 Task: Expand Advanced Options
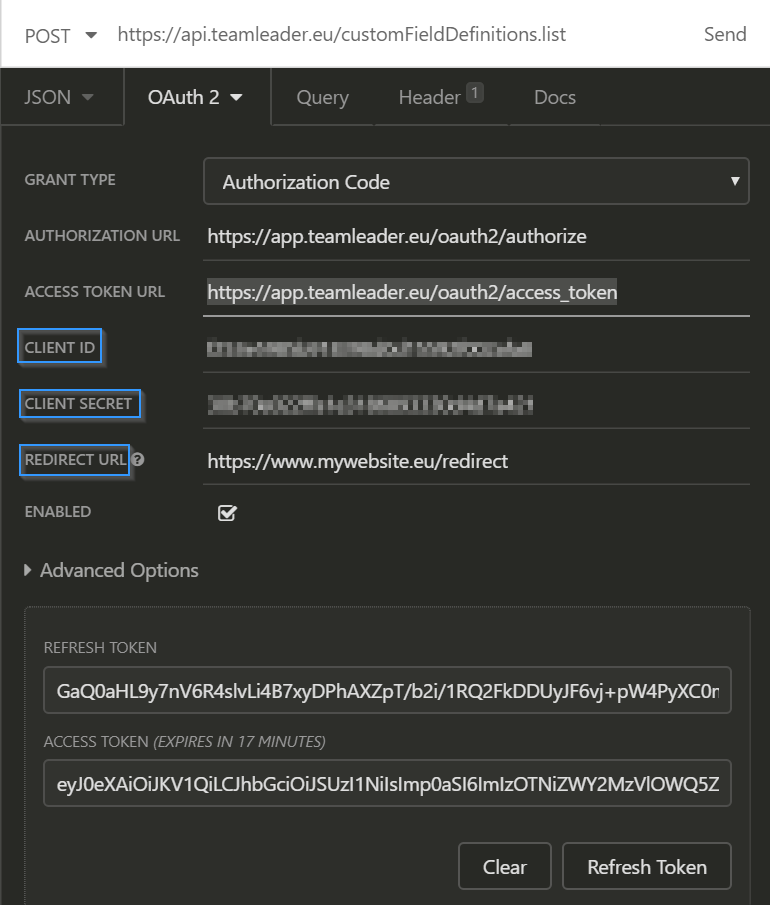[x=111, y=570]
